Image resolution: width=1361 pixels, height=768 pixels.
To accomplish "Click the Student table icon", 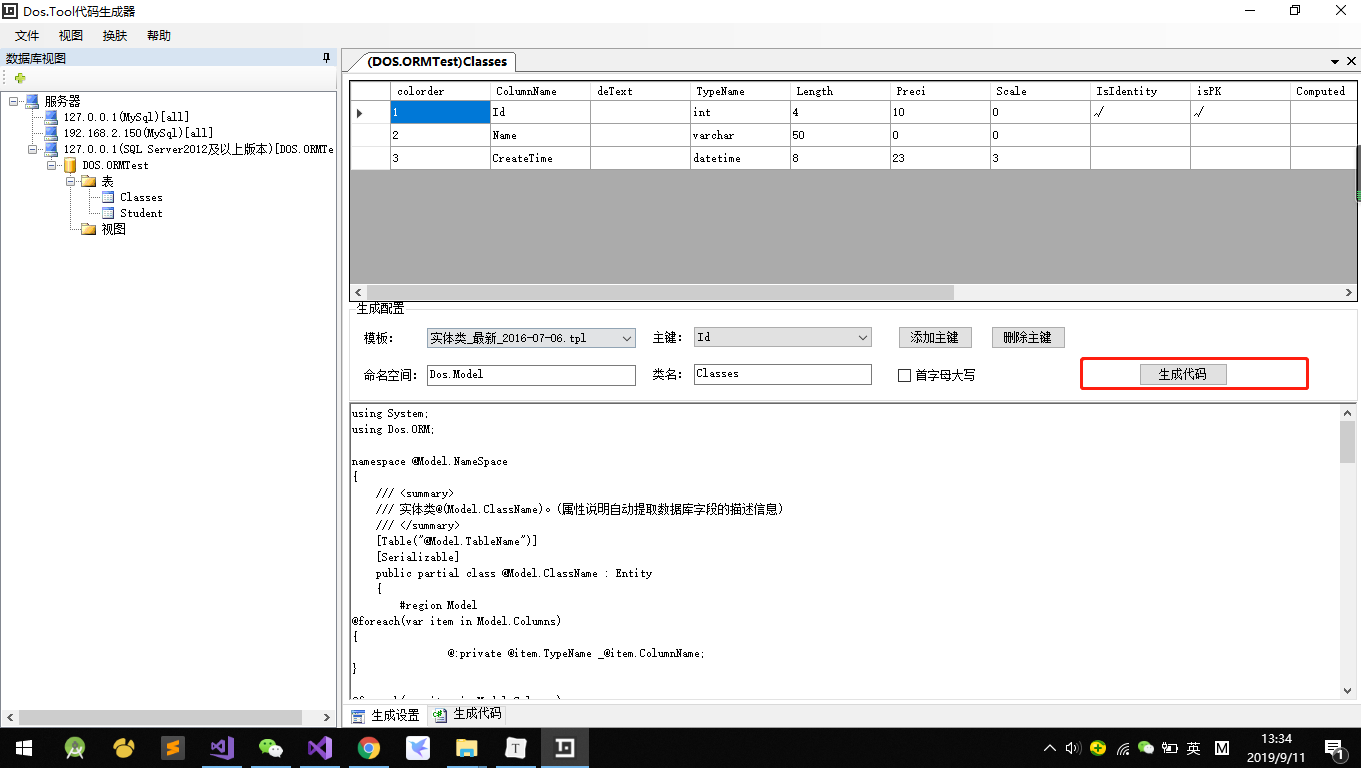I will point(106,213).
